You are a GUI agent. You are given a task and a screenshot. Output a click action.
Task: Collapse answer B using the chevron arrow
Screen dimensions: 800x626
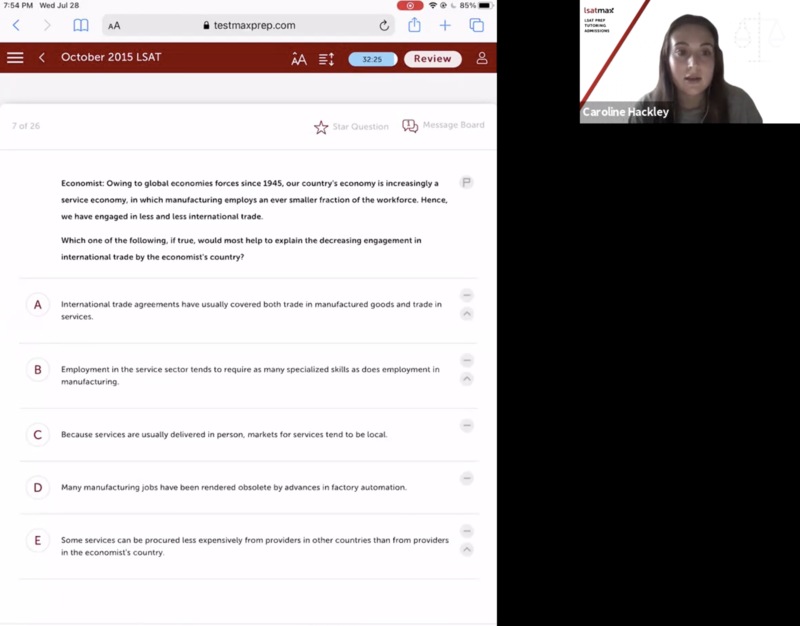pyautogui.click(x=467, y=379)
